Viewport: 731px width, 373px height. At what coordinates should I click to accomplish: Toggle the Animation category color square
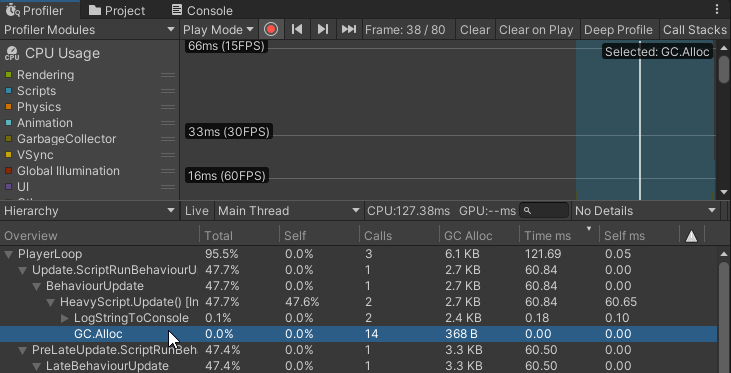tap(8, 123)
